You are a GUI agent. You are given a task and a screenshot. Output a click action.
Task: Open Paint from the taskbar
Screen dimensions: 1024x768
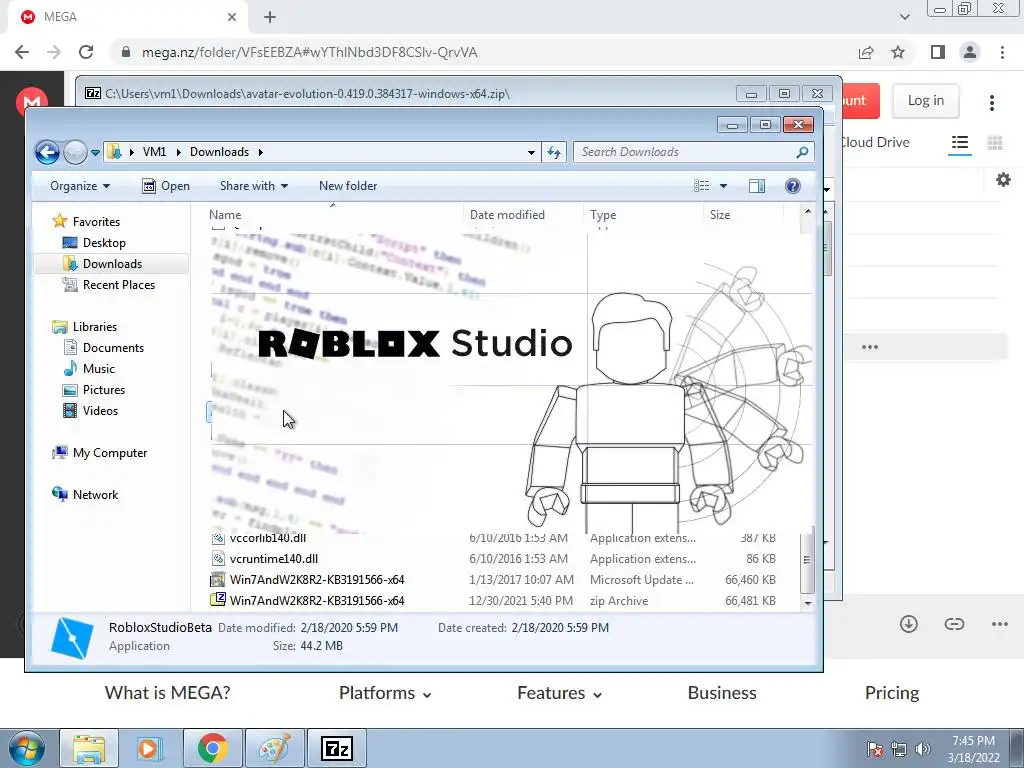tap(274, 748)
